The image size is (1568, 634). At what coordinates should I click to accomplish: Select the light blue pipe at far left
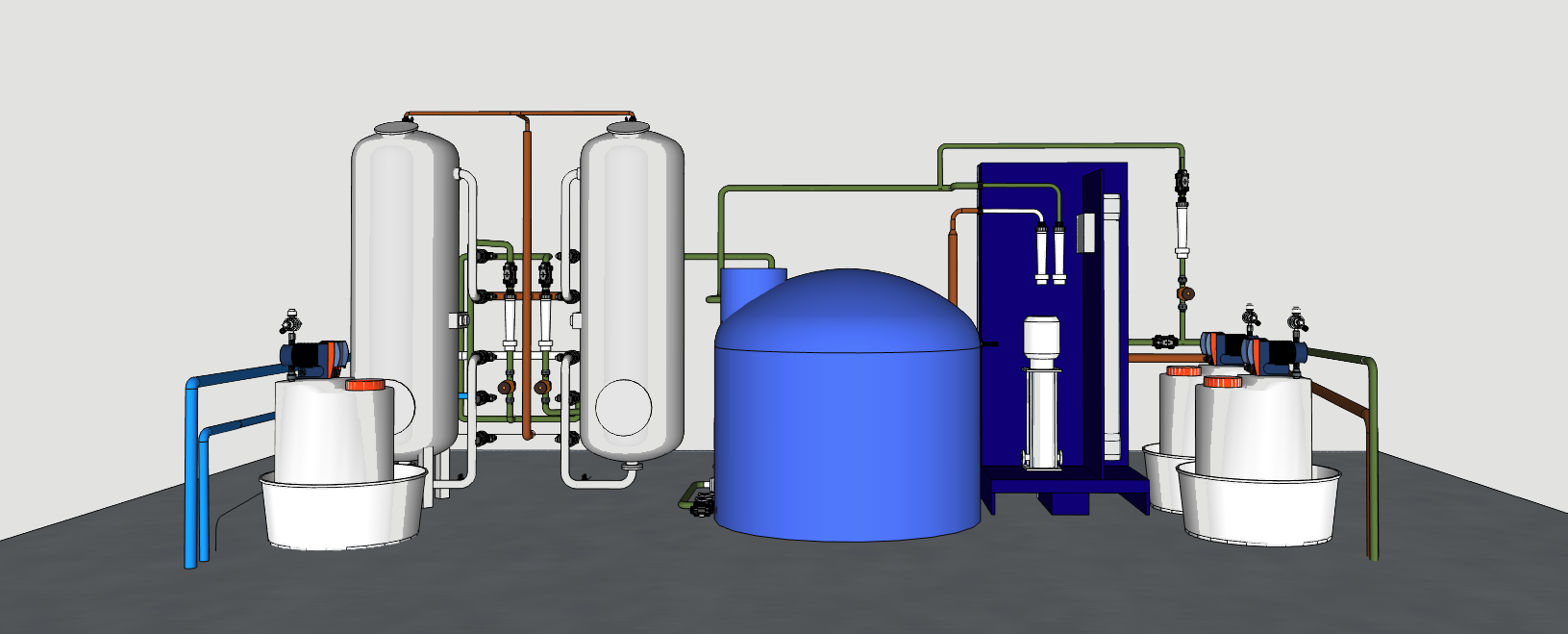(x=190, y=471)
